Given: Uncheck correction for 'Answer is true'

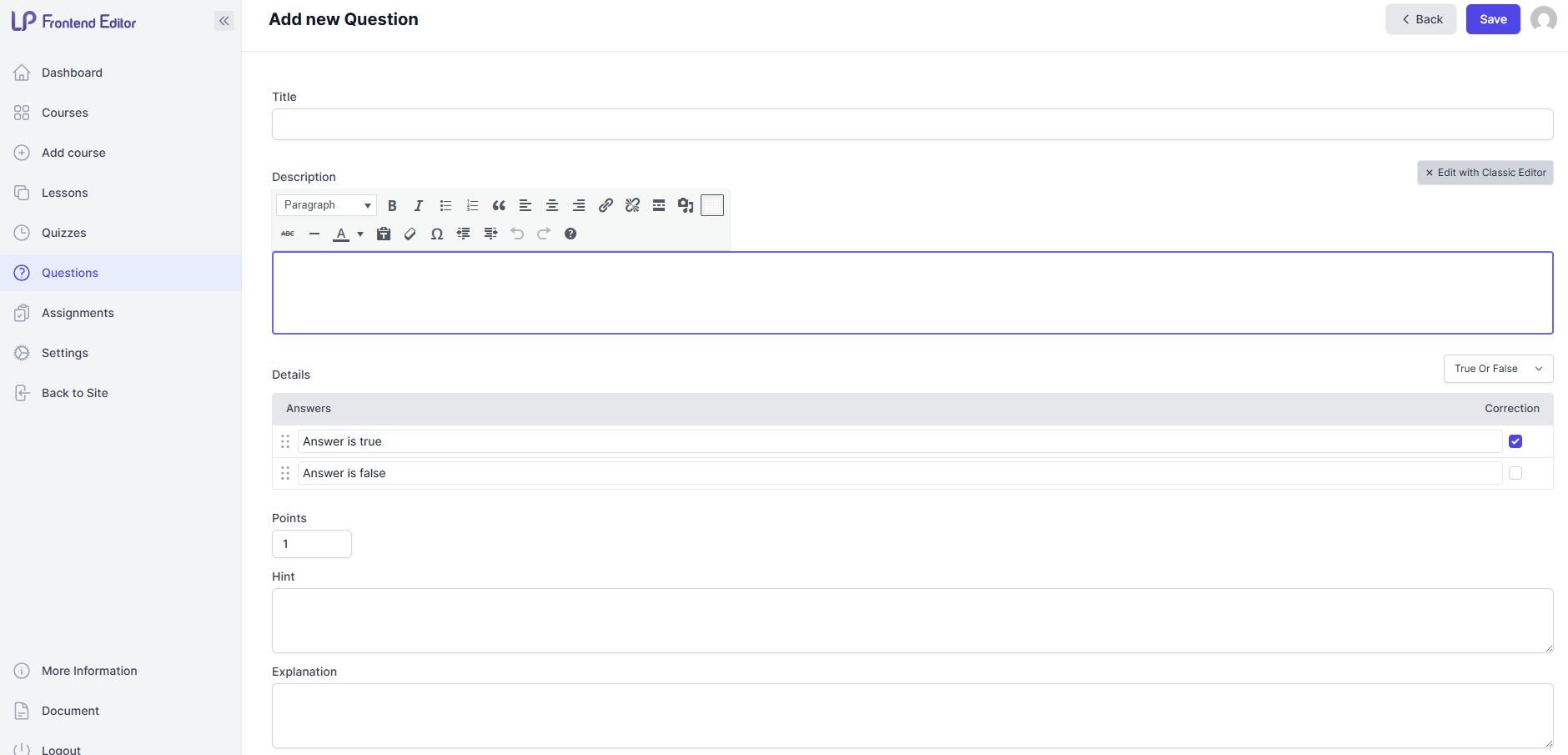Looking at the screenshot, I should (1515, 441).
